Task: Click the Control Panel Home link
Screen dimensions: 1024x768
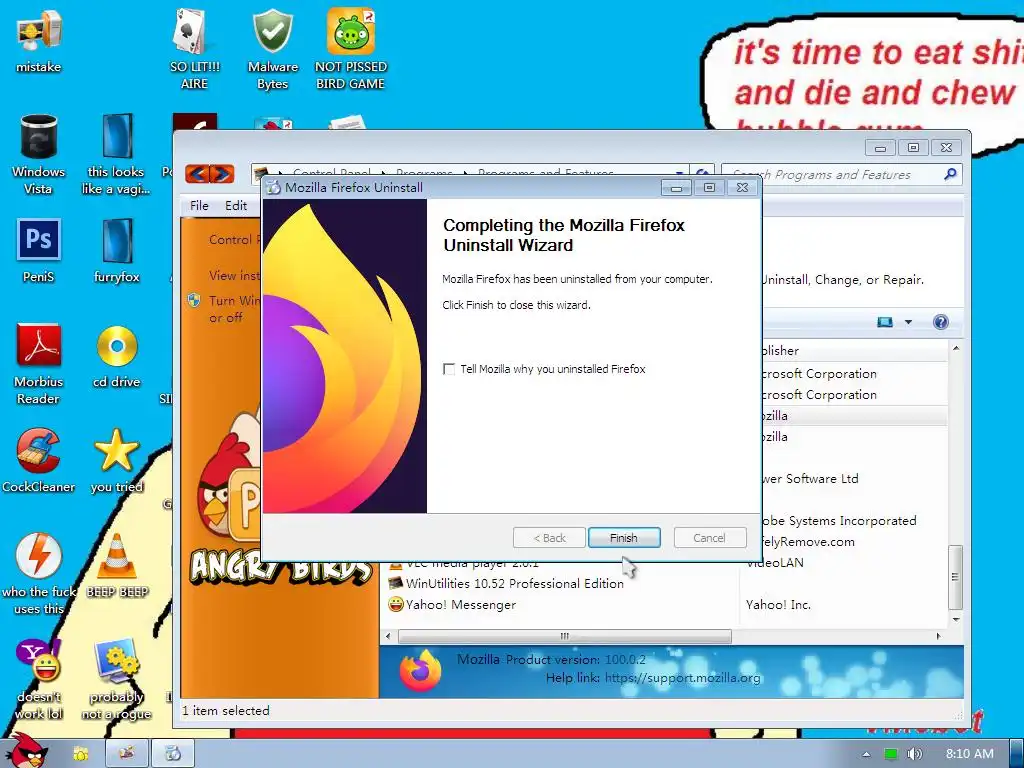Action: click(x=234, y=240)
